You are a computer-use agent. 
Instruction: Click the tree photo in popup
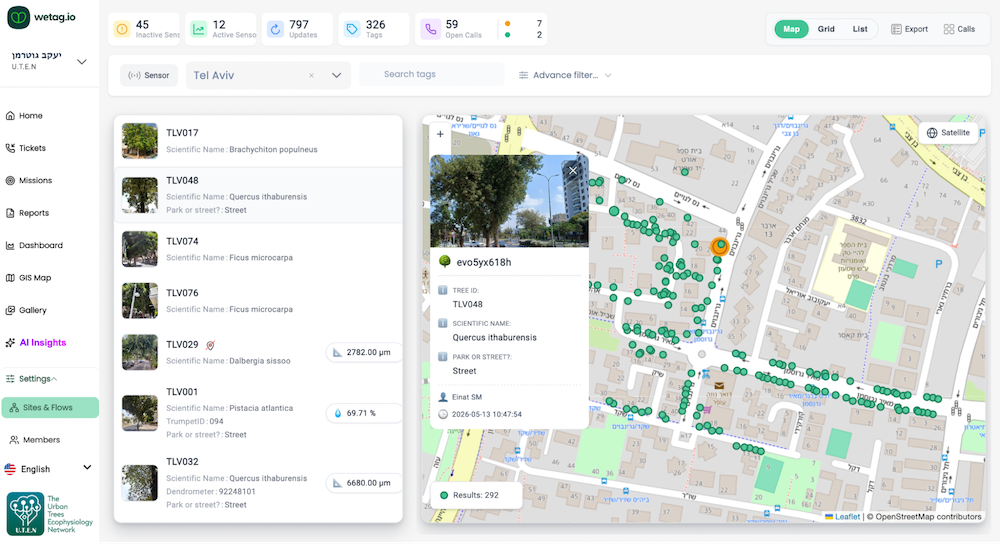pyautogui.click(x=509, y=201)
